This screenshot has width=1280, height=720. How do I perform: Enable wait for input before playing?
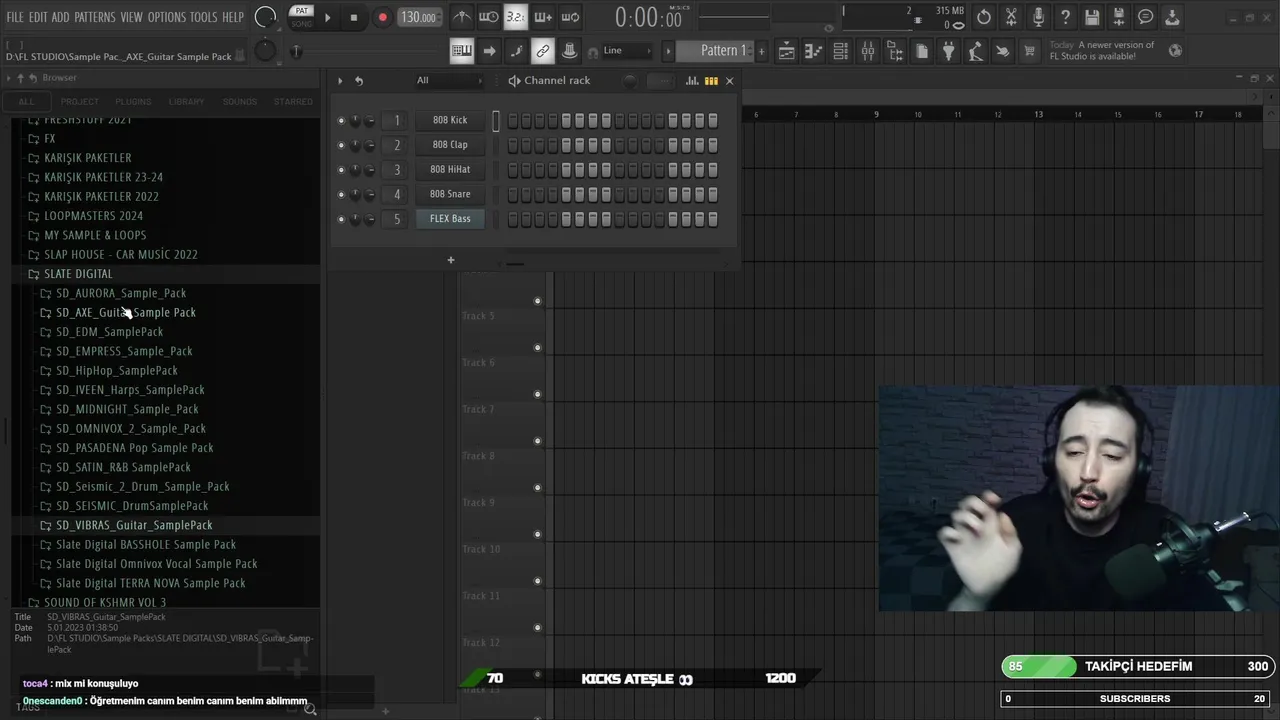tap(489, 17)
